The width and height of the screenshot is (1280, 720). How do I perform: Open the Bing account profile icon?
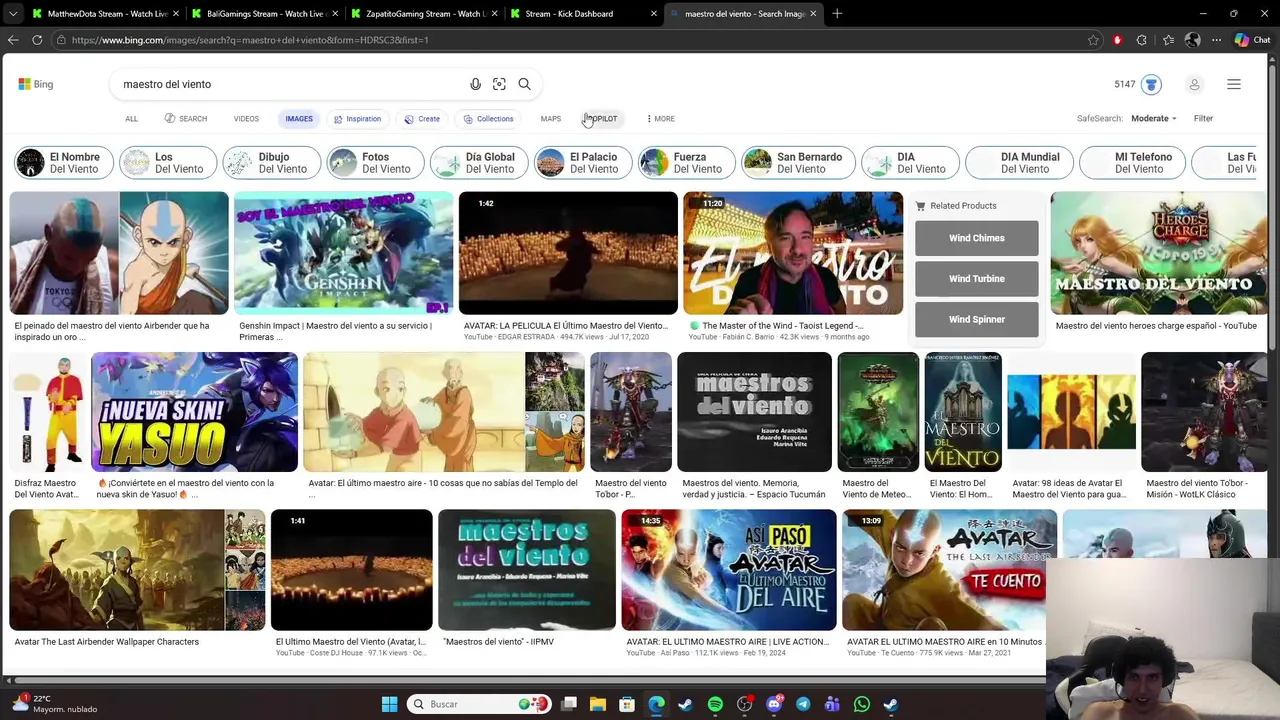[x=1194, y=84]
